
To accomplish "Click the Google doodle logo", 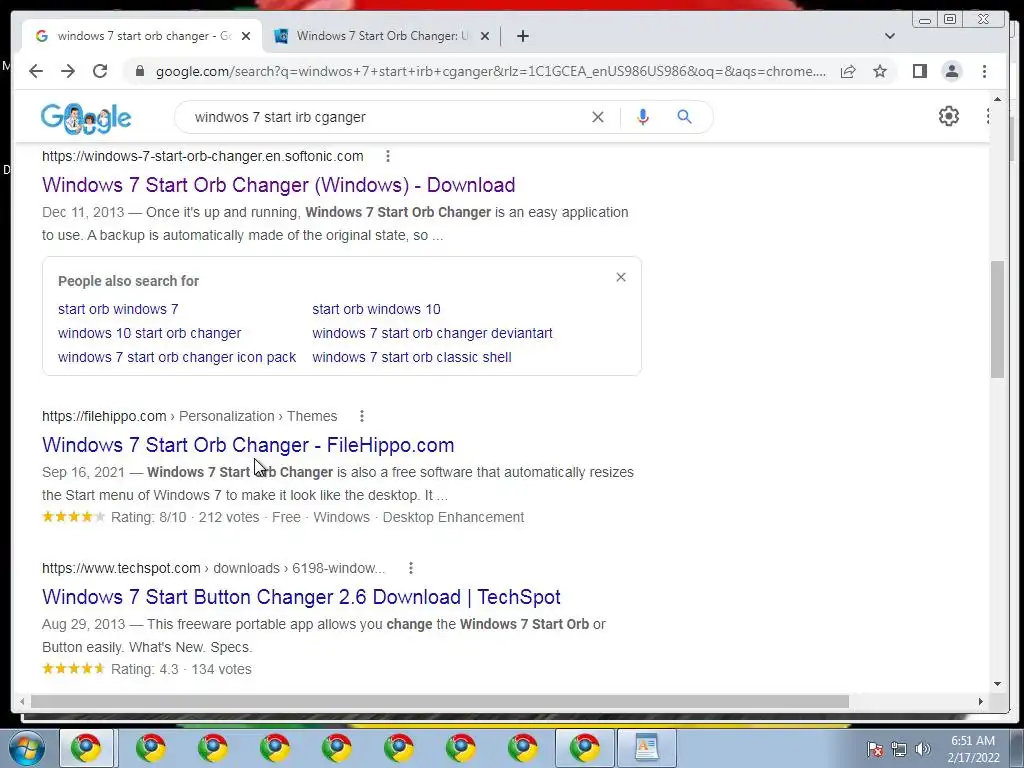I will coord(86,118).
